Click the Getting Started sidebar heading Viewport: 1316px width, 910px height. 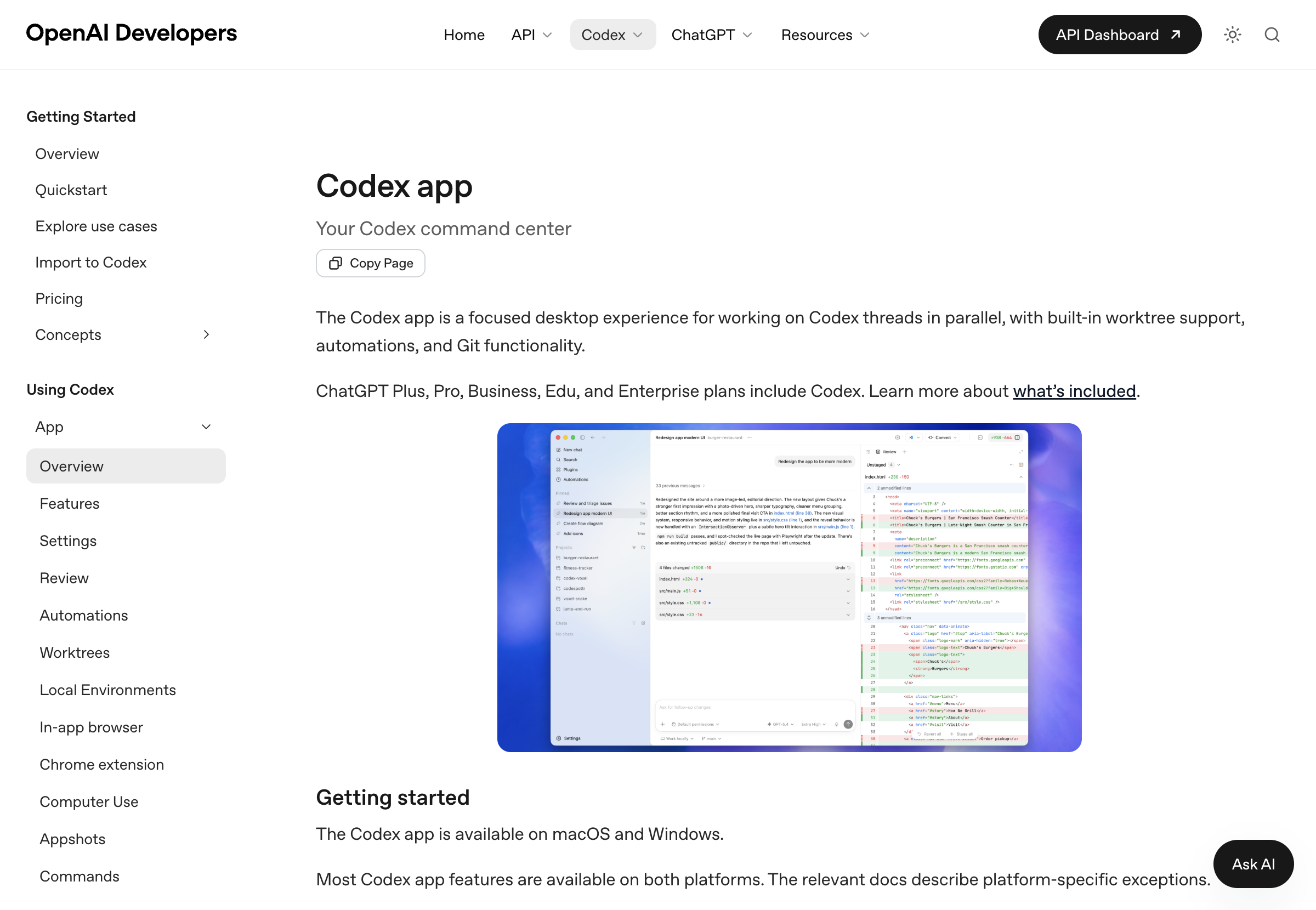click(82, 117)
